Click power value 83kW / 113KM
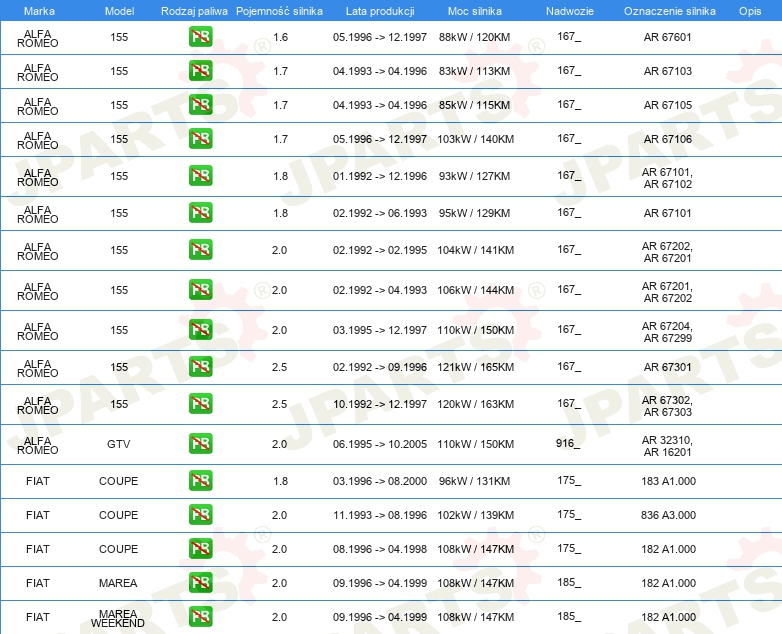Viewport: 782px width, 634px height. 474,71
